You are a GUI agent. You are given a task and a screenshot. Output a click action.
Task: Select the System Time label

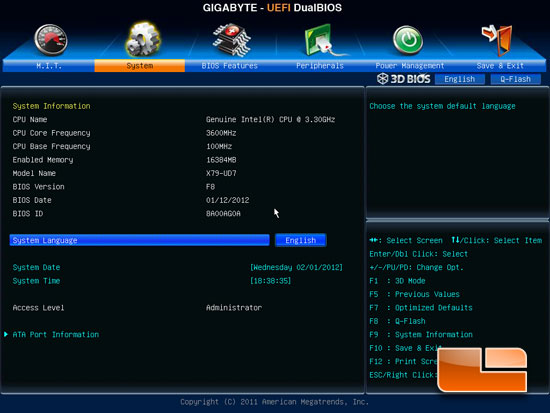36,281
